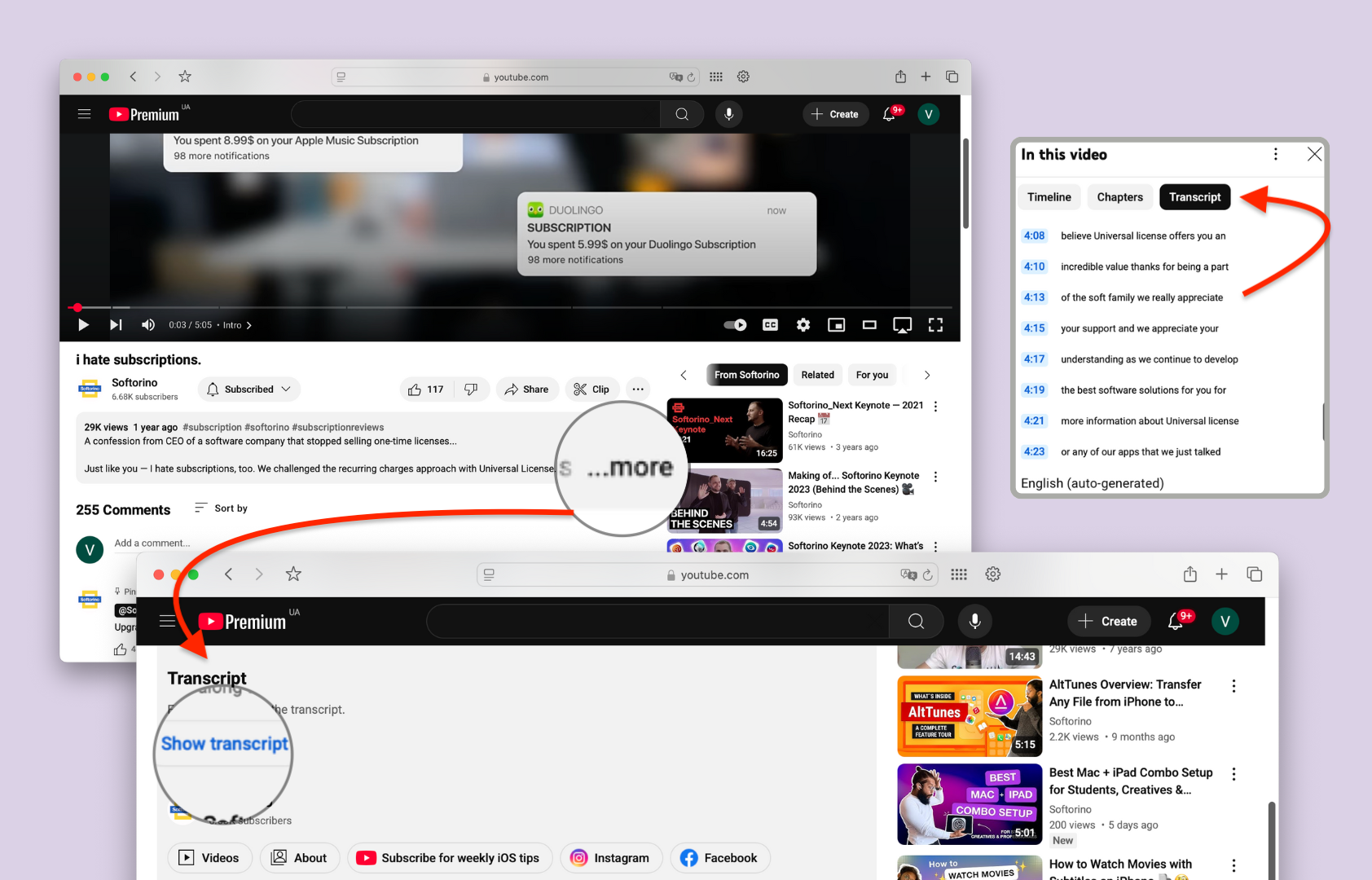Switch to theater mode icon
The image size is (1372, 880).
[x=869, y=325]
